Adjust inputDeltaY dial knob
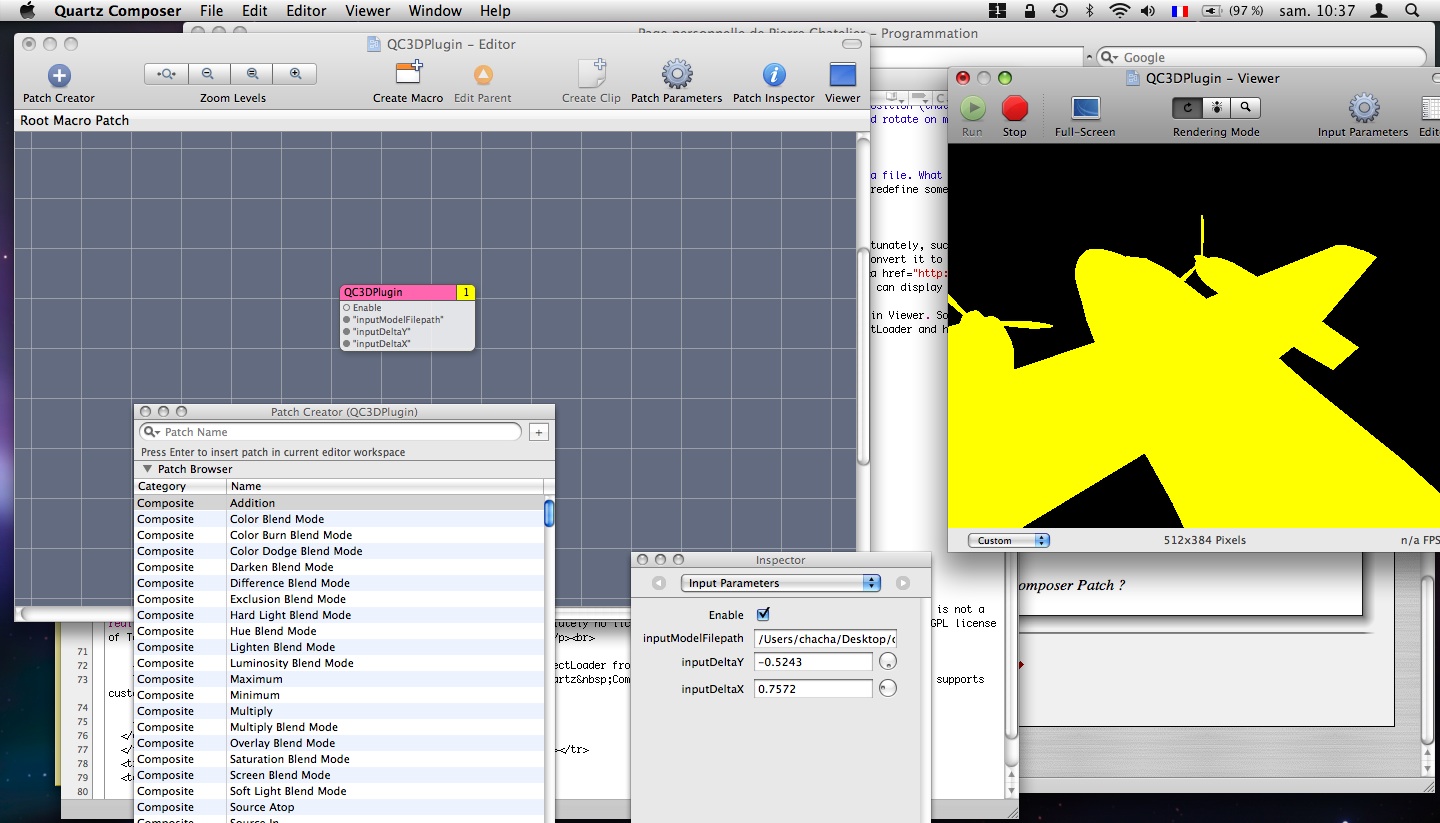1440x823 pixels. 888,662
